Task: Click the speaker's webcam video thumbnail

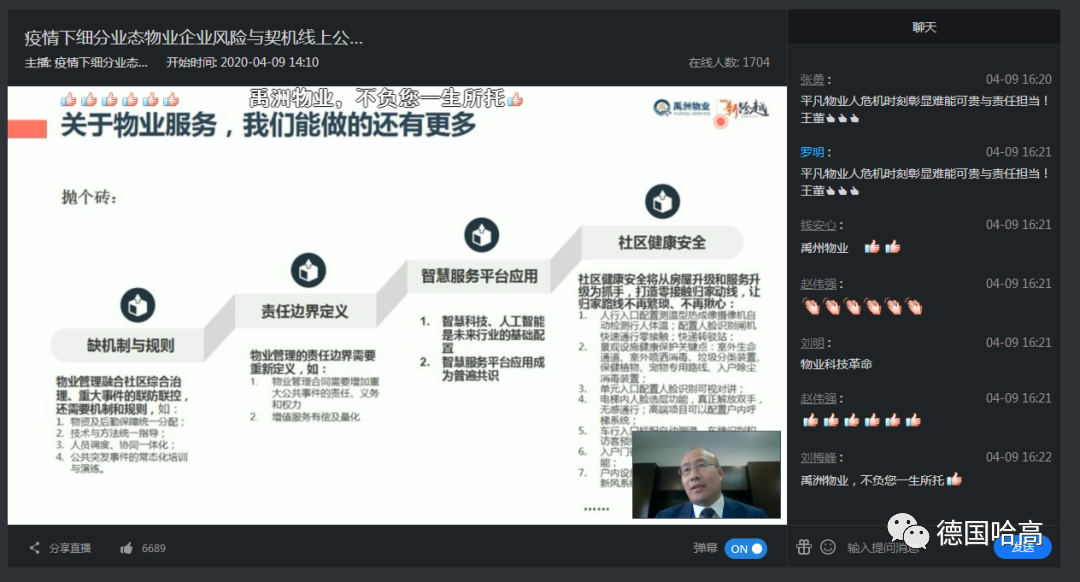Action: point(706,475)
